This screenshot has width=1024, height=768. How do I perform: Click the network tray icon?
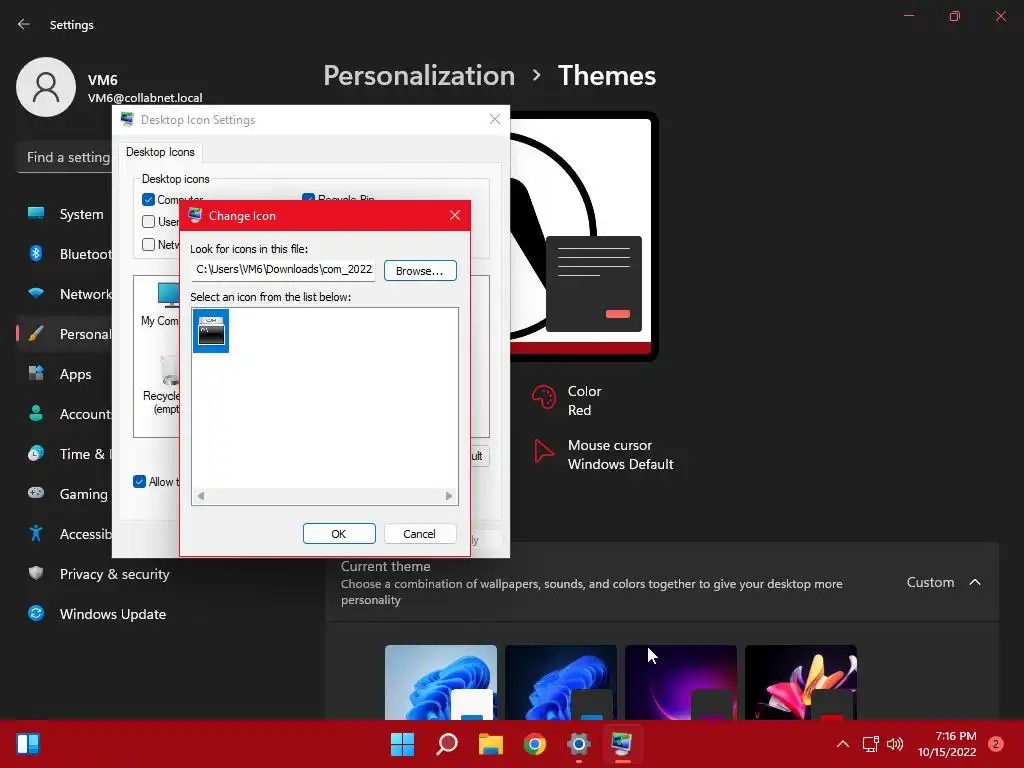[871, 744]
